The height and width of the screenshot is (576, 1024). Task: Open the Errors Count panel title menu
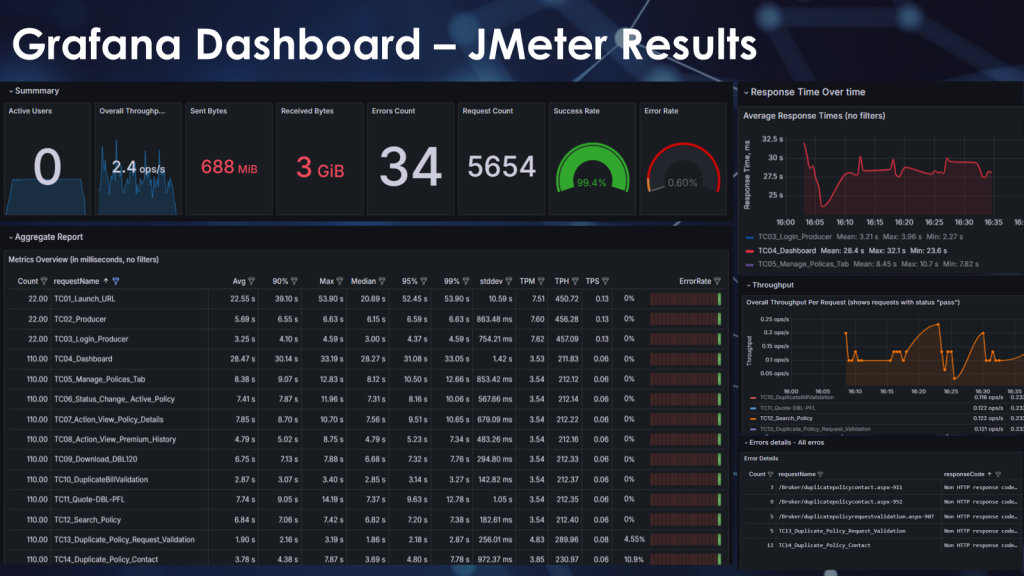point(393,111)
